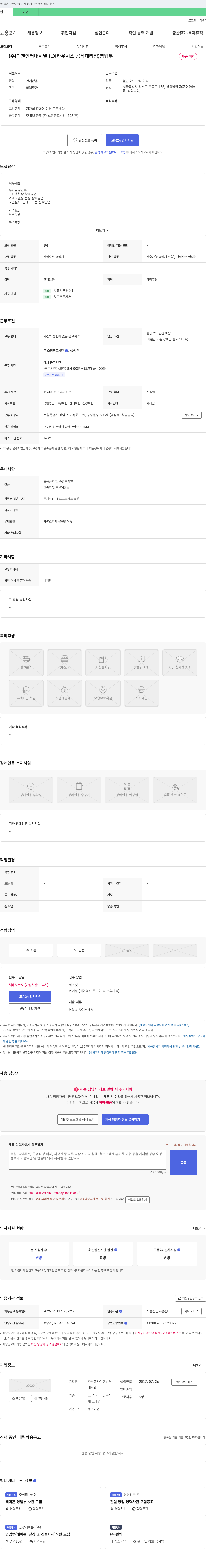Click the top blue 고용24 입사지원 button
The width and height of the screenshot is (206, 1568).
tap(122, 140)
